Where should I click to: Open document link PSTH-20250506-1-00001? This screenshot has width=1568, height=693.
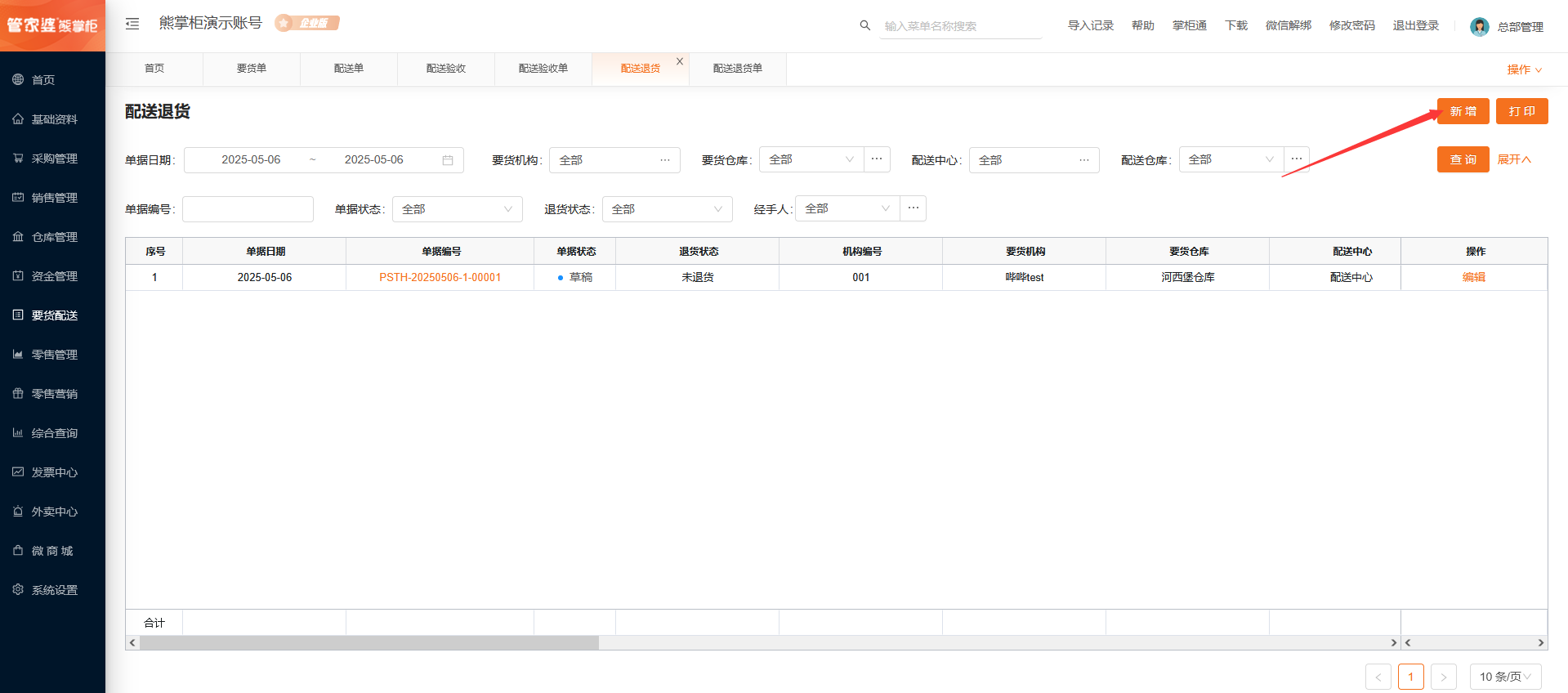[440, 278]
